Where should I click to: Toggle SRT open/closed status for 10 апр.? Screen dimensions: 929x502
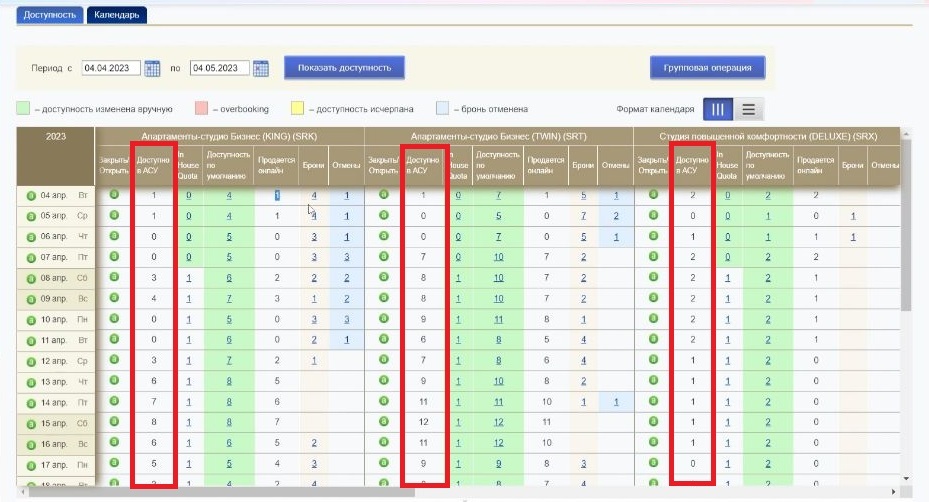pyautogui.click(x=384, y=318)
